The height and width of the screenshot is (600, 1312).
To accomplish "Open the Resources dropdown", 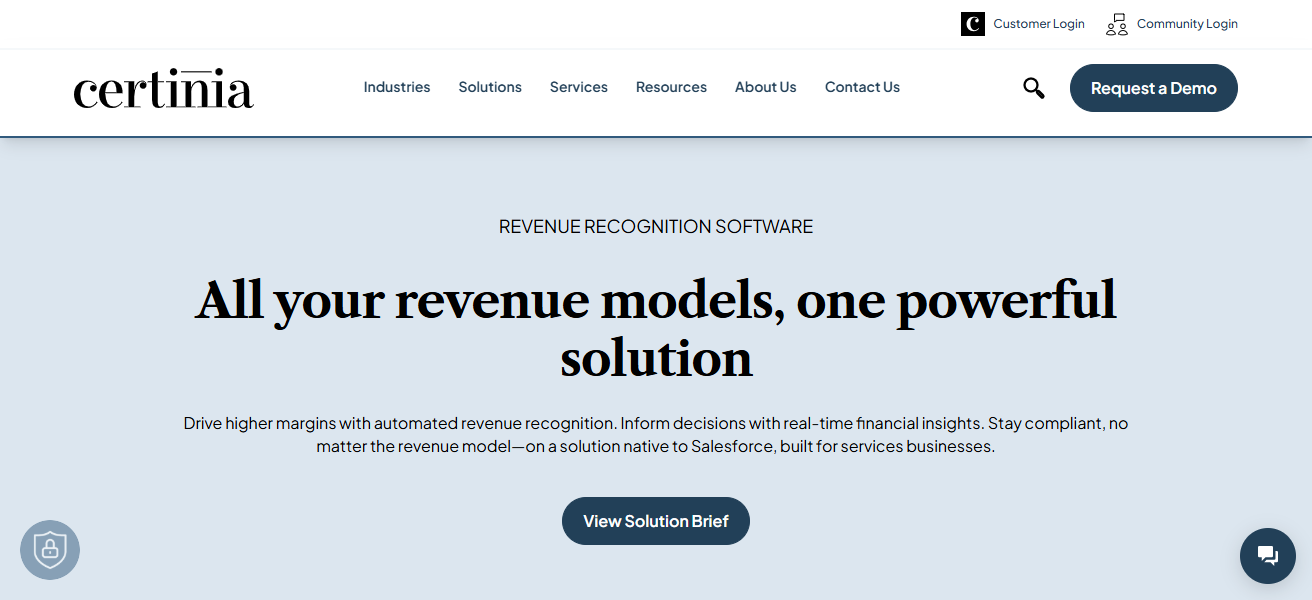I will pyautogui.click(x=671, y=87).
